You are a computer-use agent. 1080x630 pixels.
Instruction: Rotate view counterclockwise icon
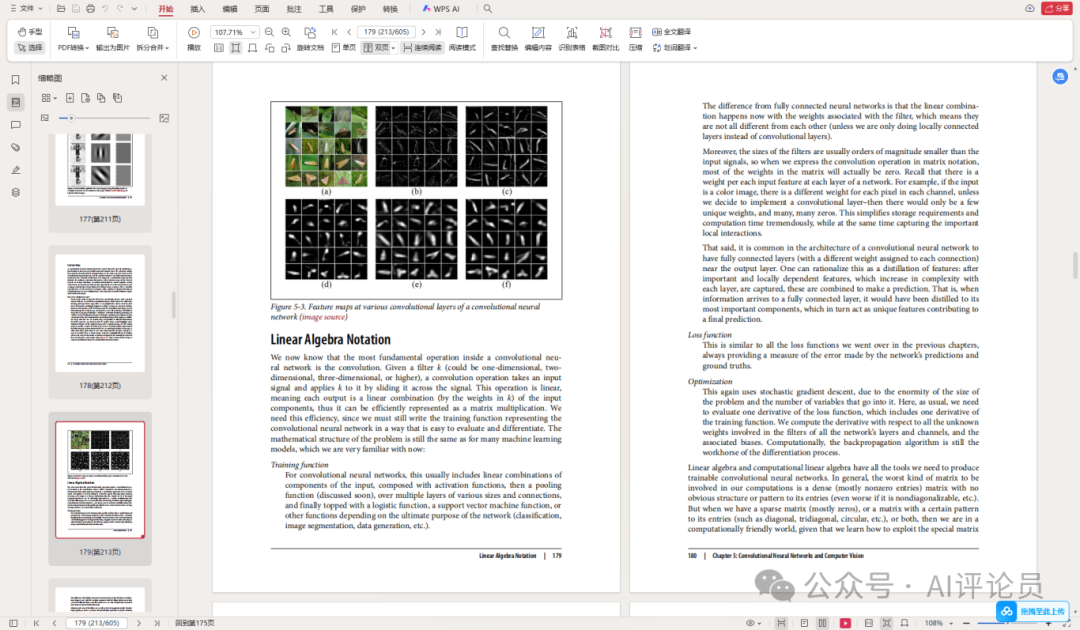tap(269, 48)
